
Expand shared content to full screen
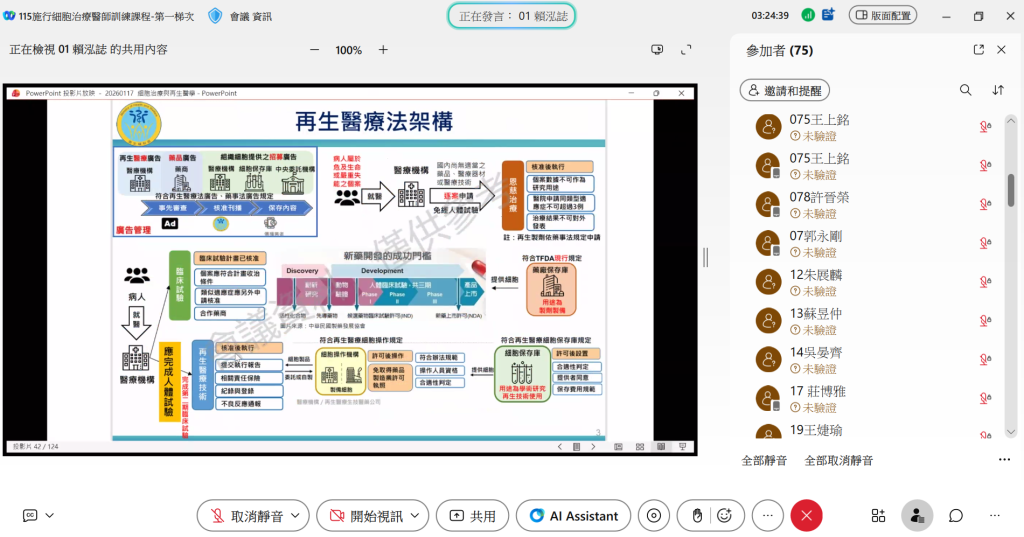point(686,50)
